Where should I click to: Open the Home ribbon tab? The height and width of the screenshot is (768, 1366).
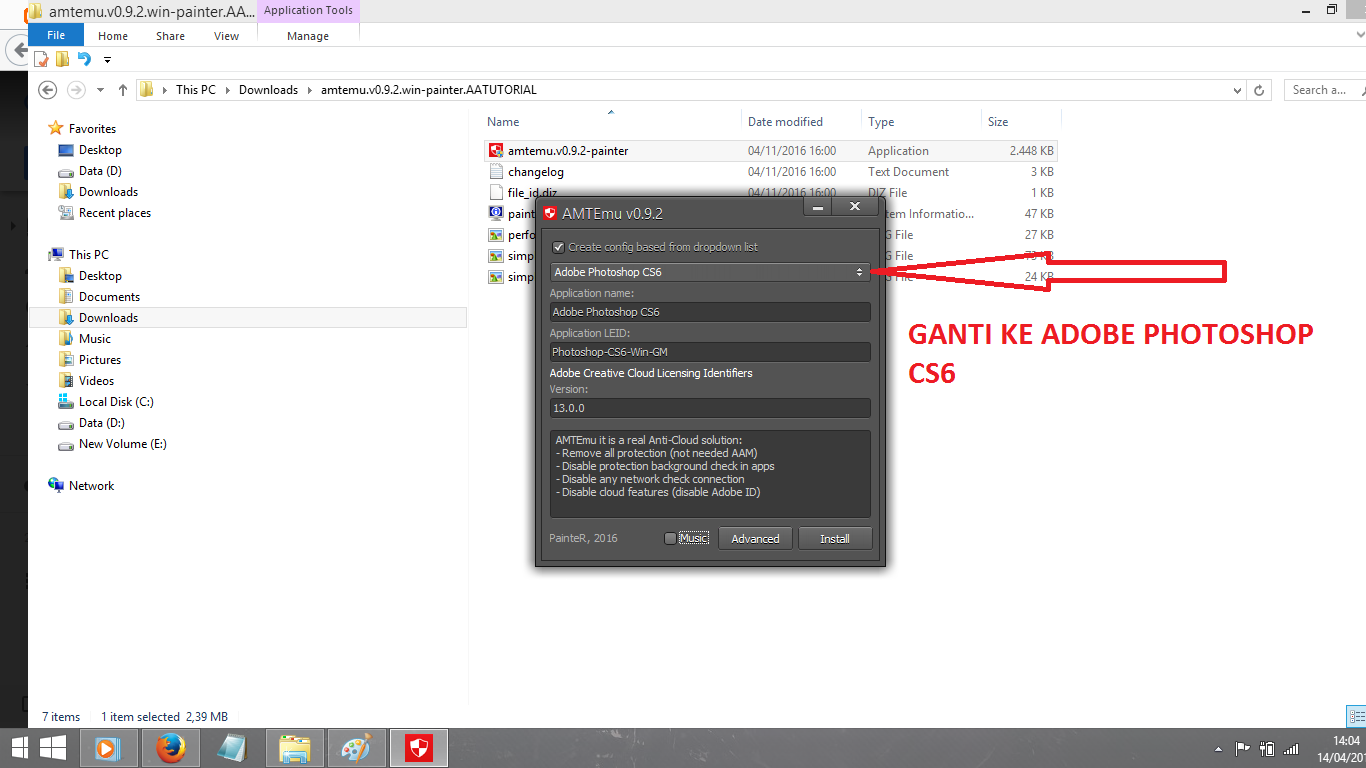[113, 35]
